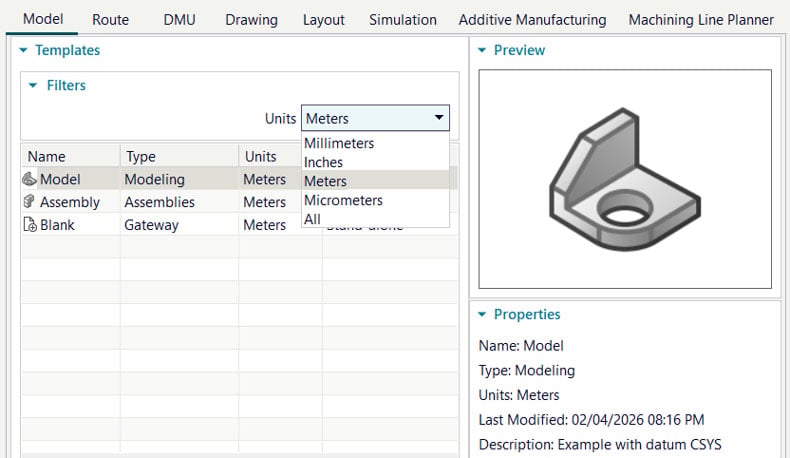This screenshot has height=458, width=790.
Task: Click the Modeling type cell
Action: 154,179
